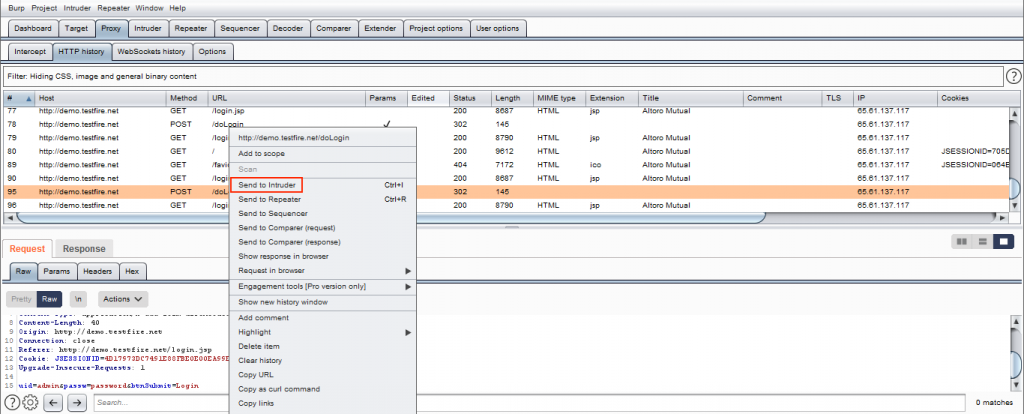Switch to stacked horizontal layout icon
Image resolution: width=1024 pixels, height=414 pixels.
982,241
